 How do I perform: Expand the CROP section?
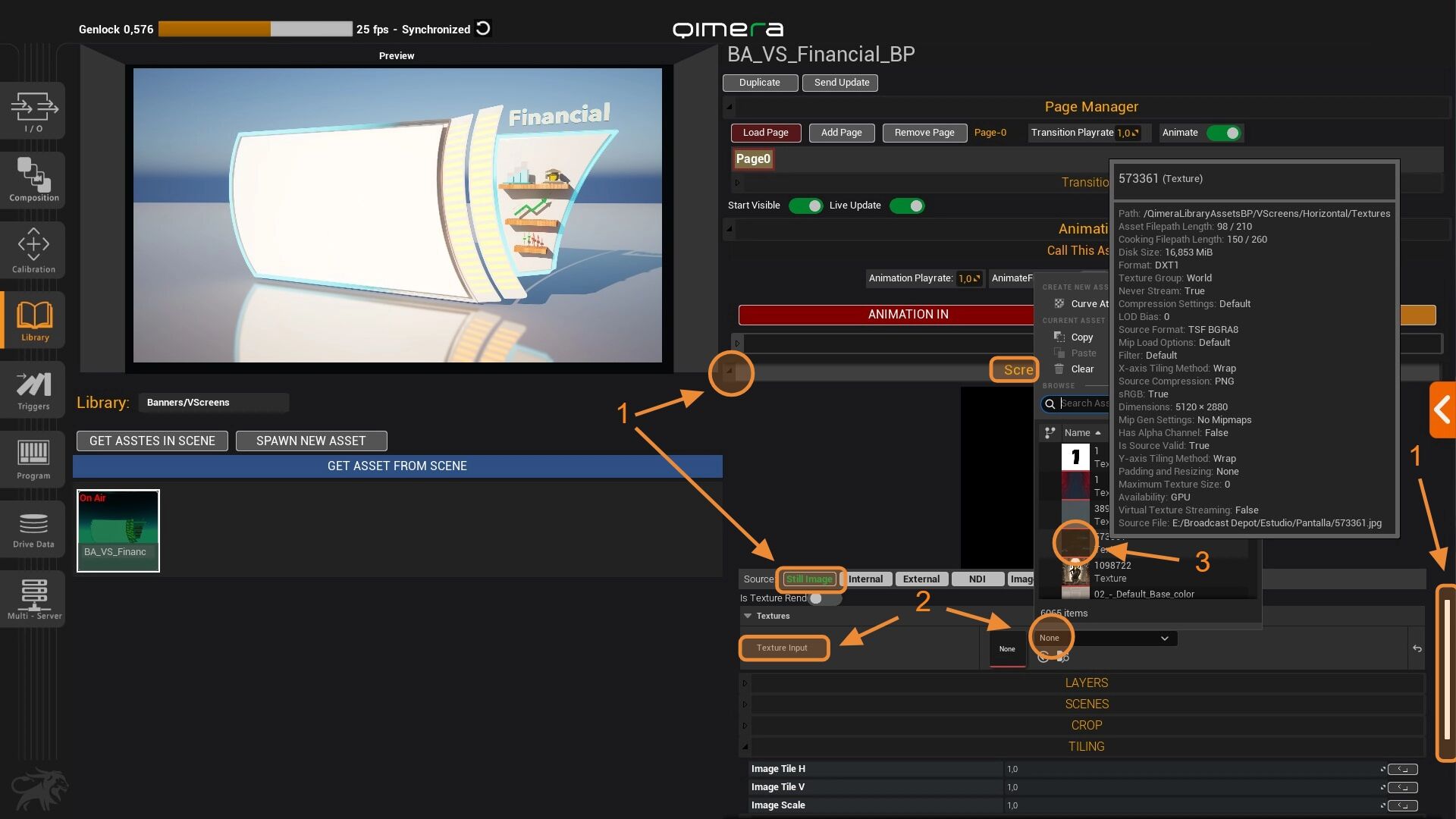(x=1086, y=725)
